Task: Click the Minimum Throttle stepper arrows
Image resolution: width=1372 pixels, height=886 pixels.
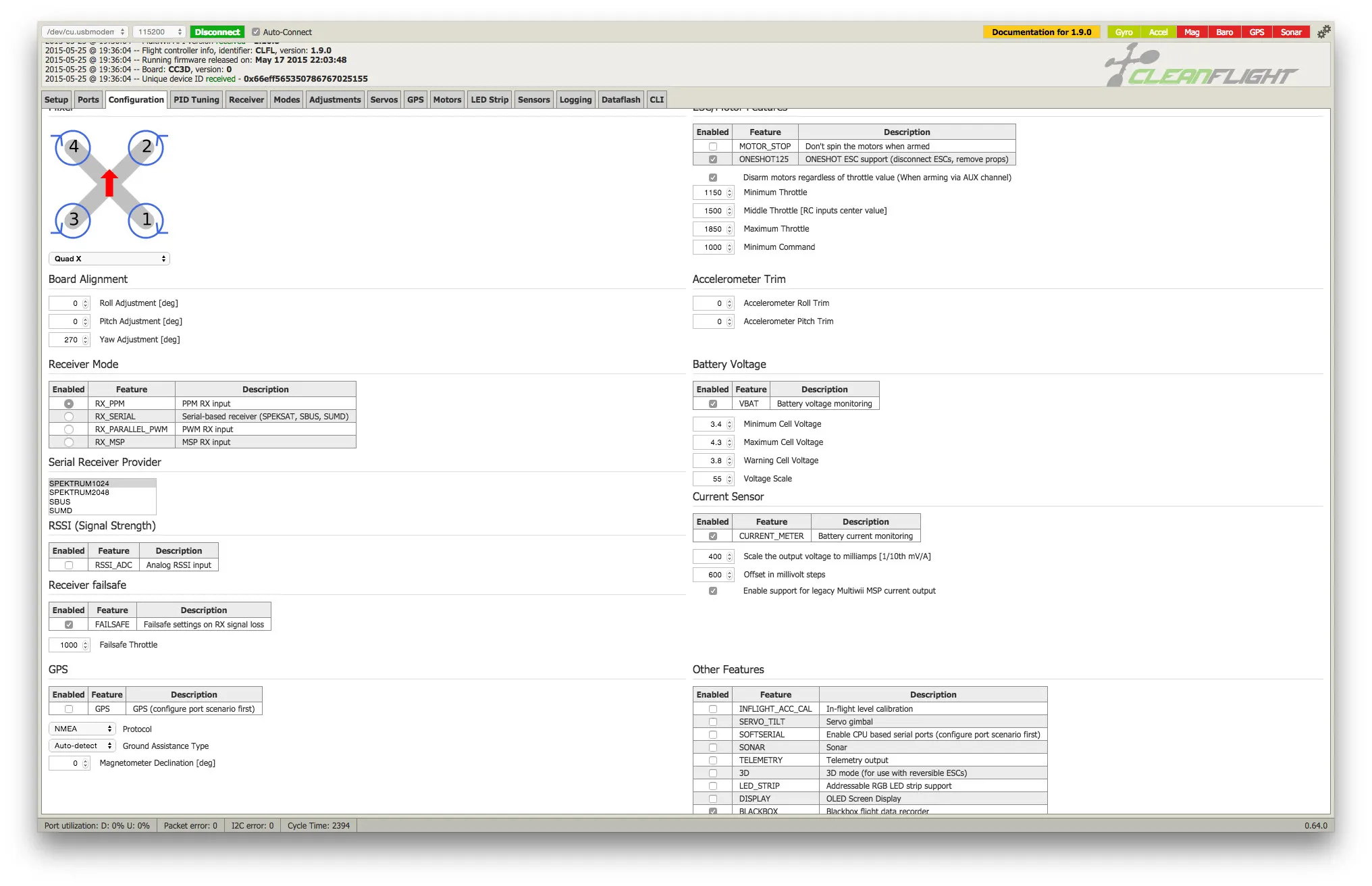Action: pyautogui.click(x=729, y=192)
